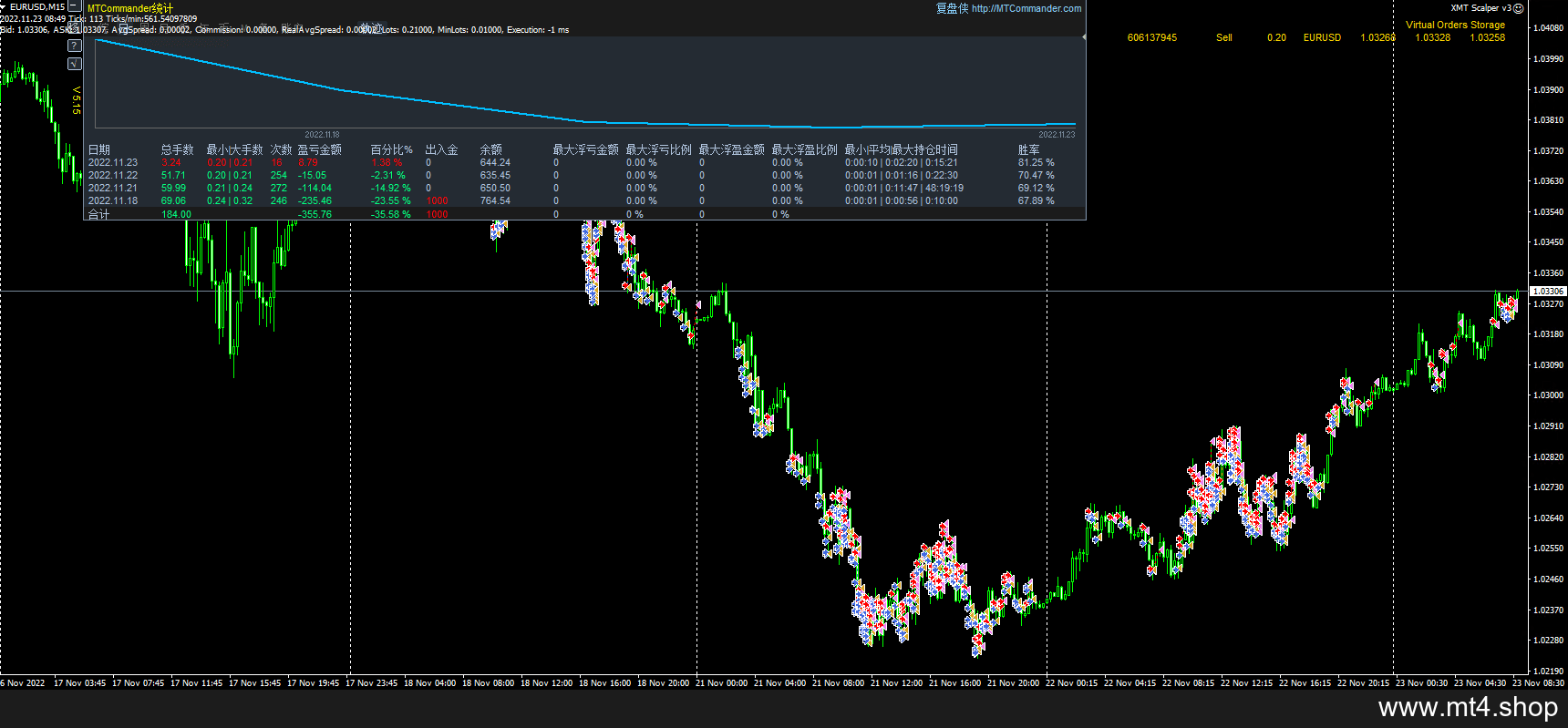The image size is (1568, 728).
Task: Toggle the checkmark button under the help icon
Action: [75, 64]
